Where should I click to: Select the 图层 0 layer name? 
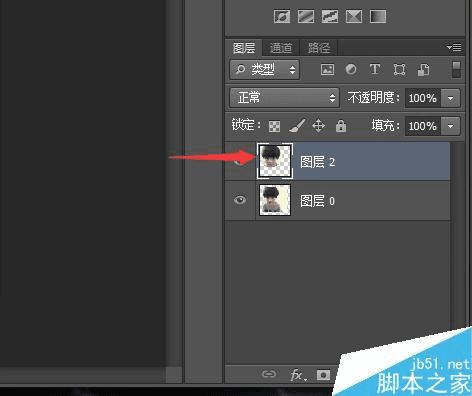(317, 201)
